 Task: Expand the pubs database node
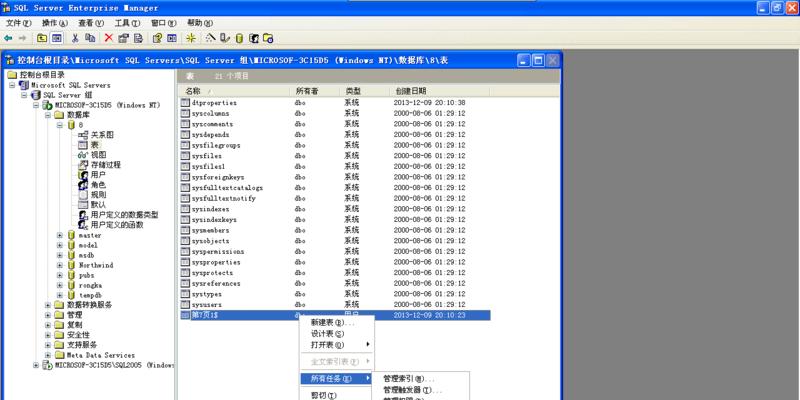[60, 275]
